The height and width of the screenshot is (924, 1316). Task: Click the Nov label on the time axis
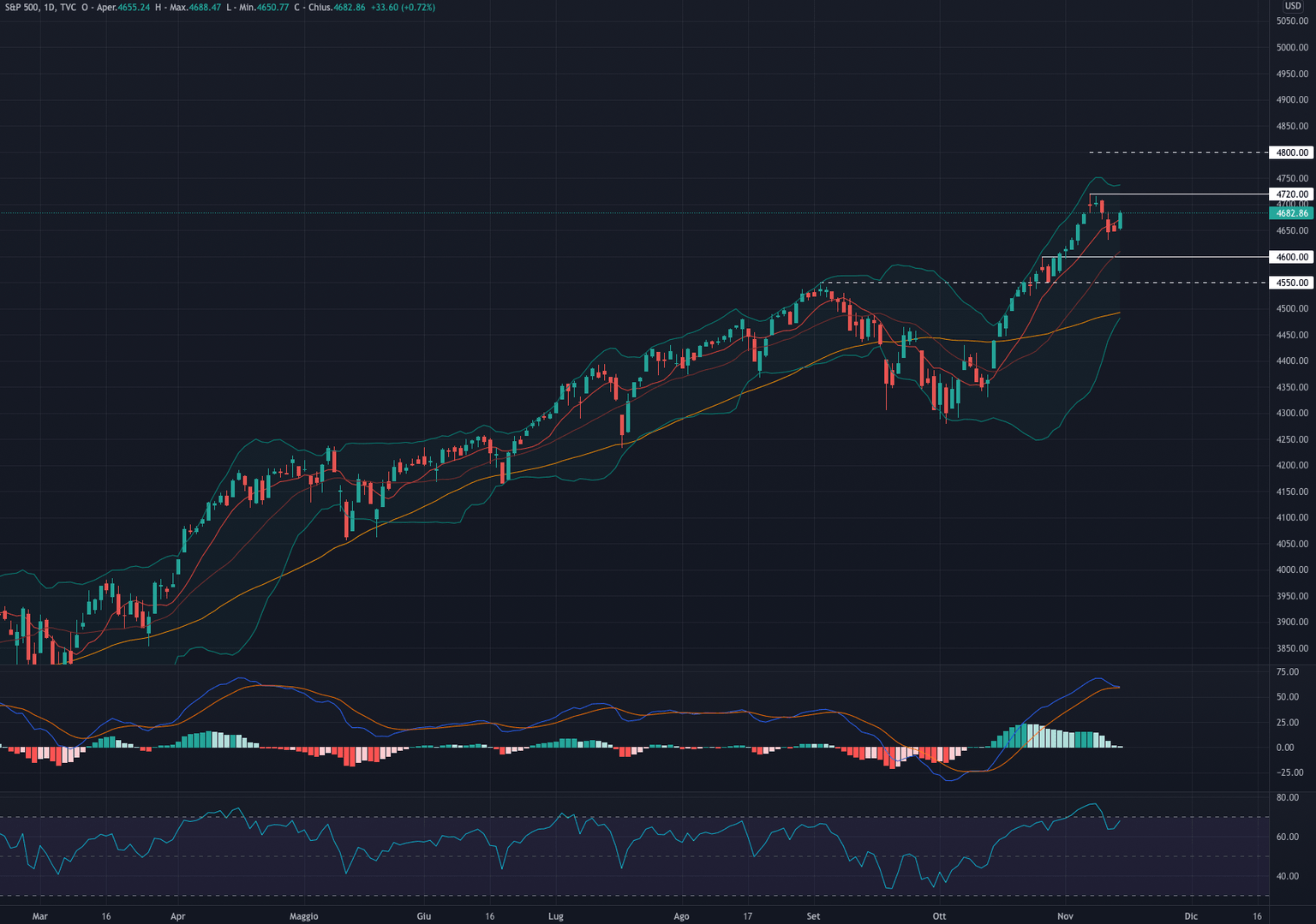pyautogui.click(x=1068, y=916)
